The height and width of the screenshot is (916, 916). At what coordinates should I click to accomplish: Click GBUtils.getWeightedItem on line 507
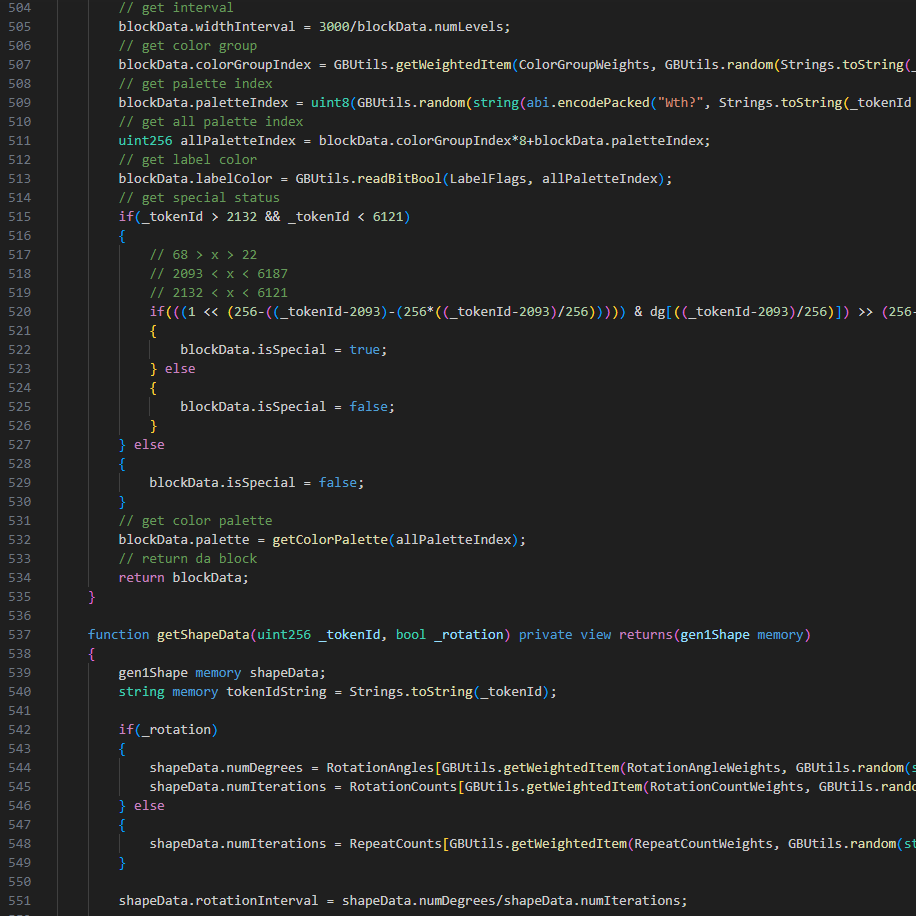[x=422, y=65]
